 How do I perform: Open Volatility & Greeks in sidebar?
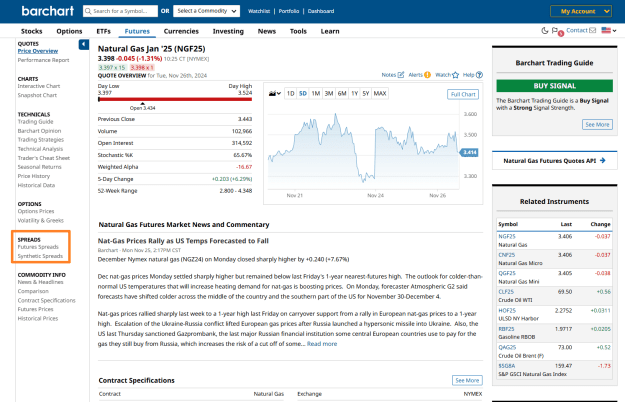pyautogui.click(x=41, y=220)
